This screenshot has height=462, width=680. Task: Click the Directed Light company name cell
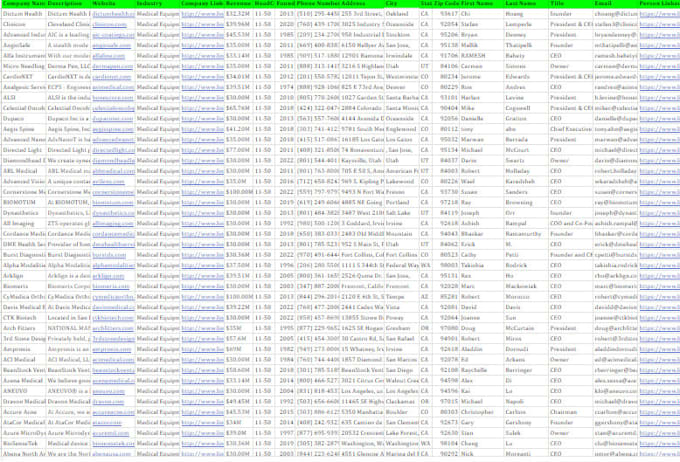23,150
